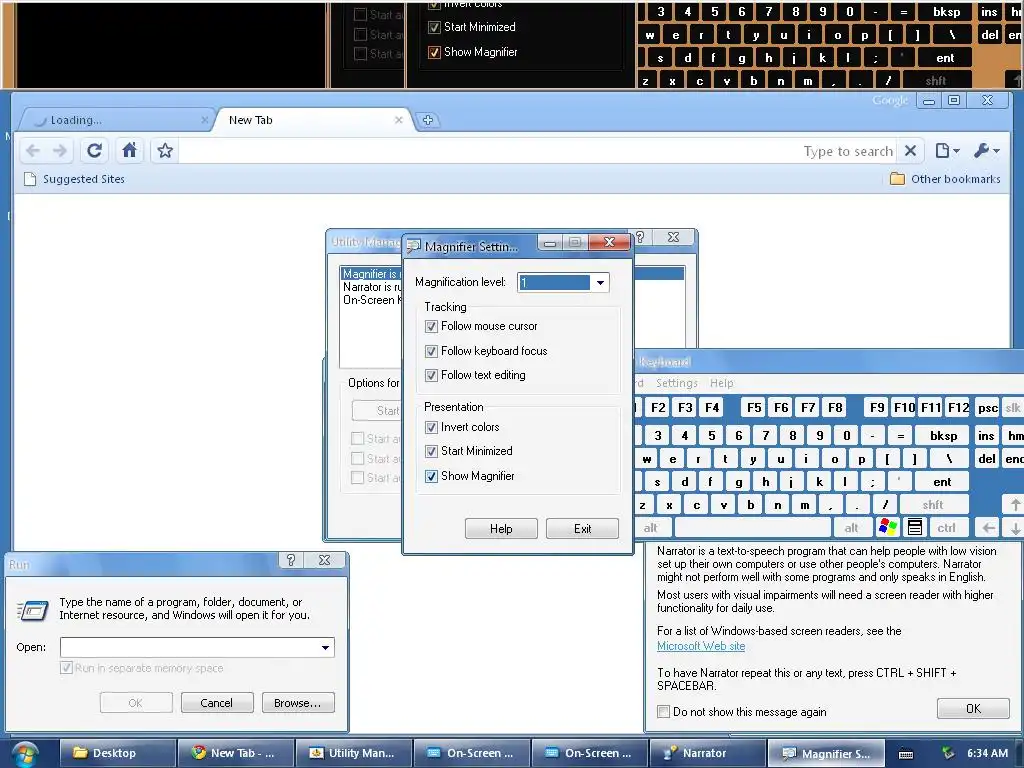Screen dimensions: 1024x768
Task: Click the up arrow key on keyboard
Action: (1014, 504)
